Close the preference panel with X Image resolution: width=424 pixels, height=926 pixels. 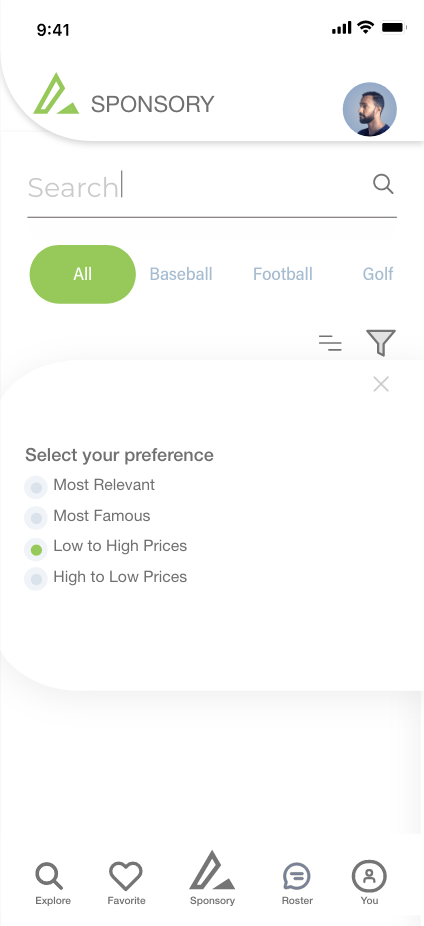[x=381, y=384]
